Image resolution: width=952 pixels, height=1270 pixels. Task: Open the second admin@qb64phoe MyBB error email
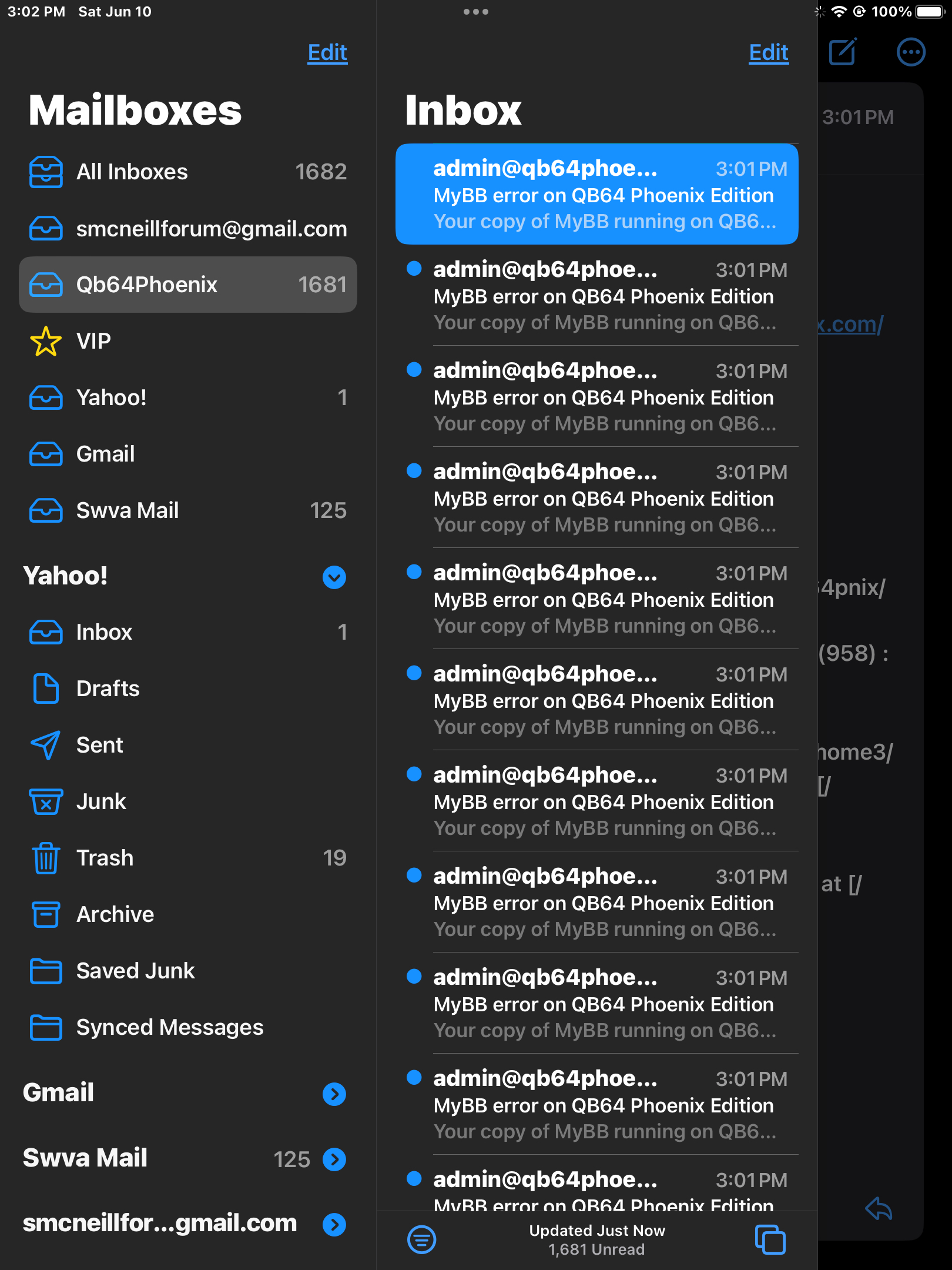[597, 295]
